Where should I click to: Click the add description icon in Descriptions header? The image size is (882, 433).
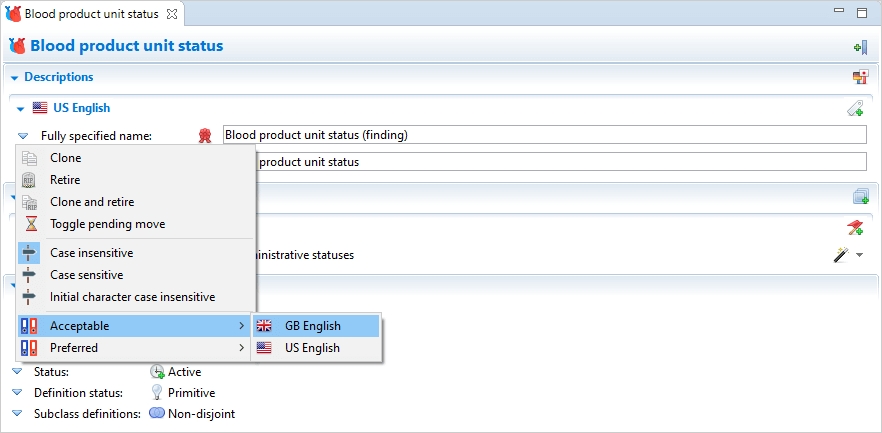point(859,78)
